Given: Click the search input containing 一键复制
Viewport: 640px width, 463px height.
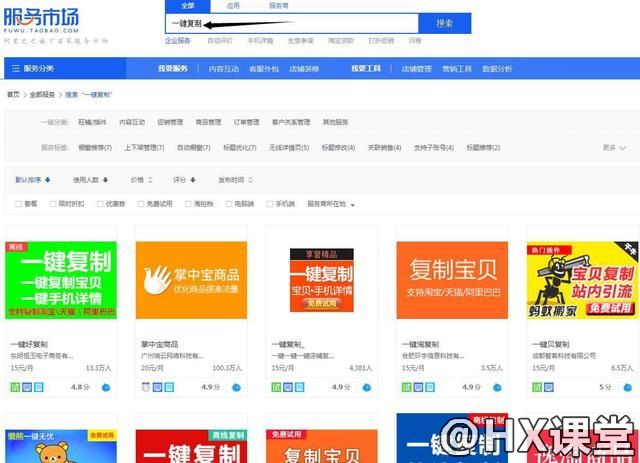Looking at the screenshot, I should pyautogui.click(x=292, y=23).
